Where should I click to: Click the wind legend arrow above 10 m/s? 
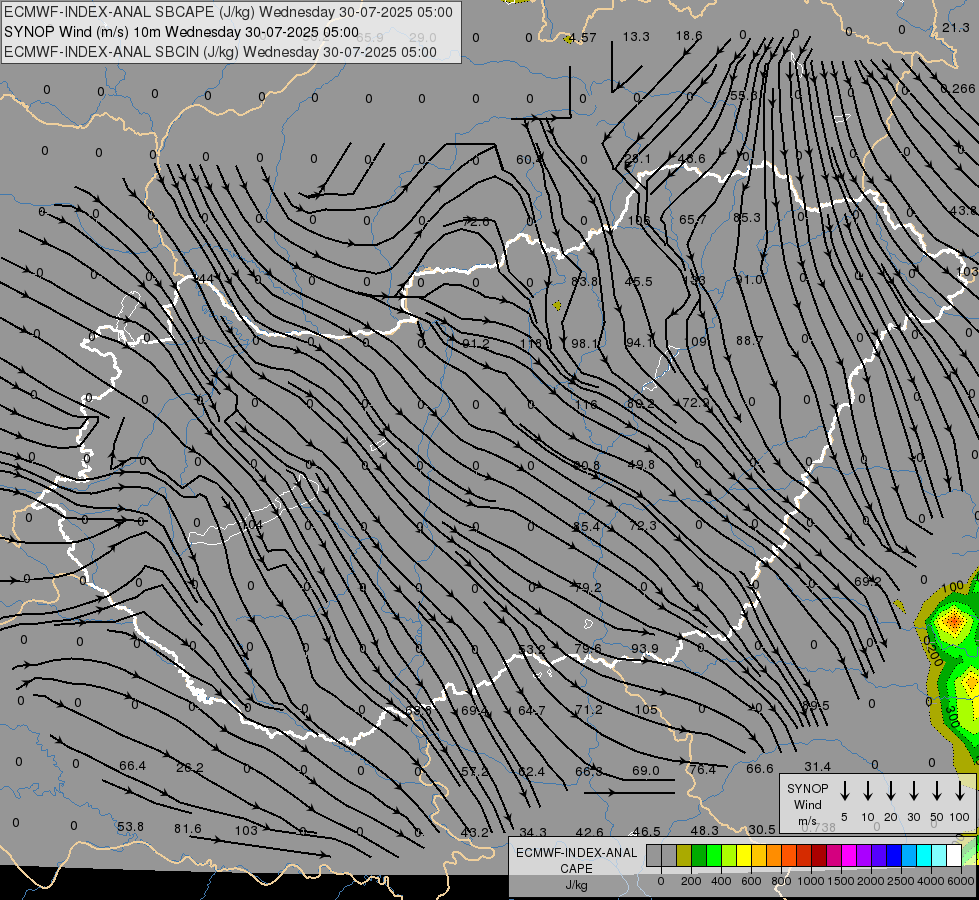(x=868, y=790)
